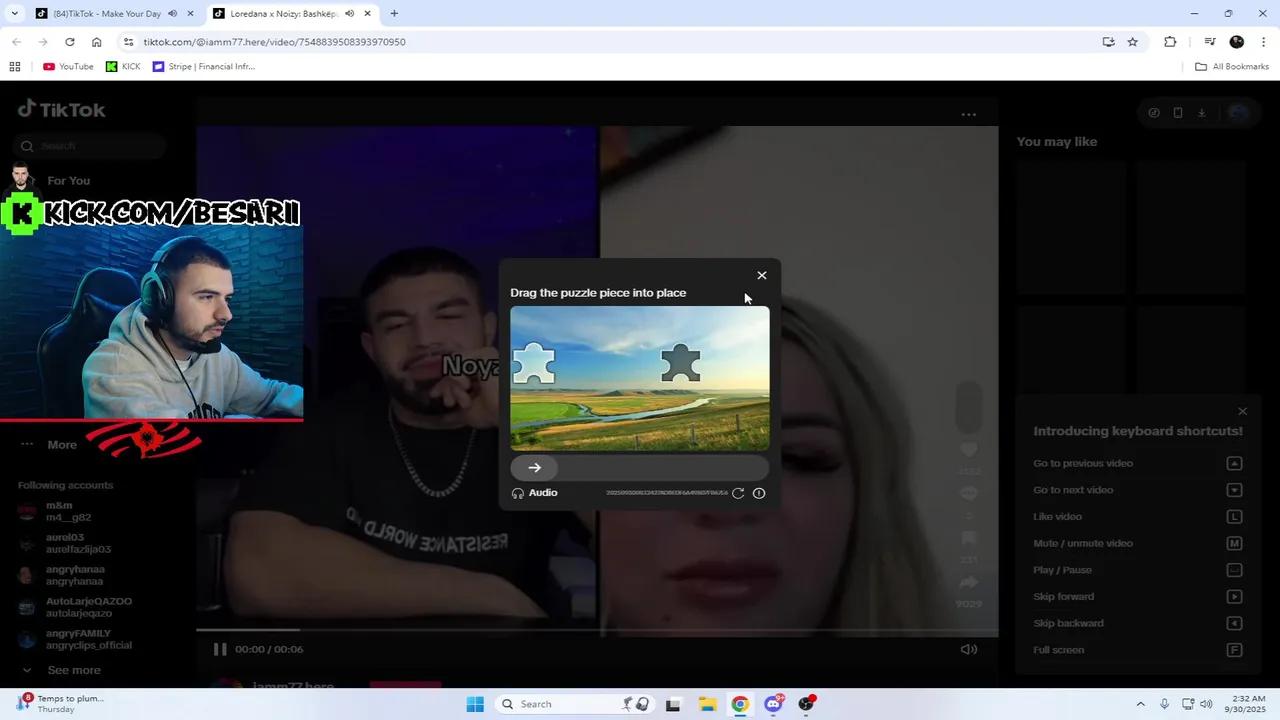Open Chrome extensions puzzle icon
The width and height of the screenshot is (1280, 720).
[1170, 42]
